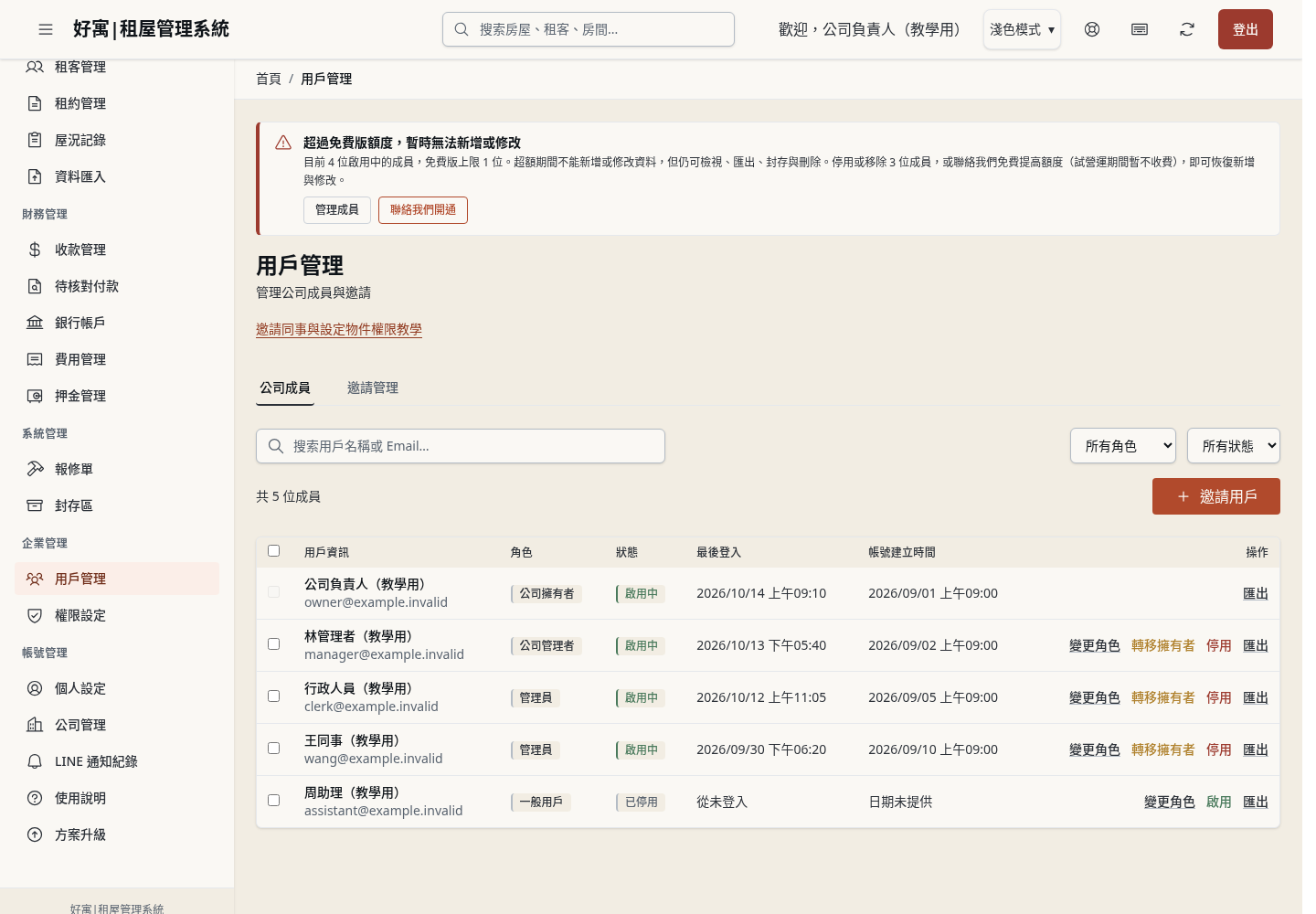Screen dimensions: 1316x914
Task: Open 報修單 via its wrench icon
Action: tap(35, 469)
